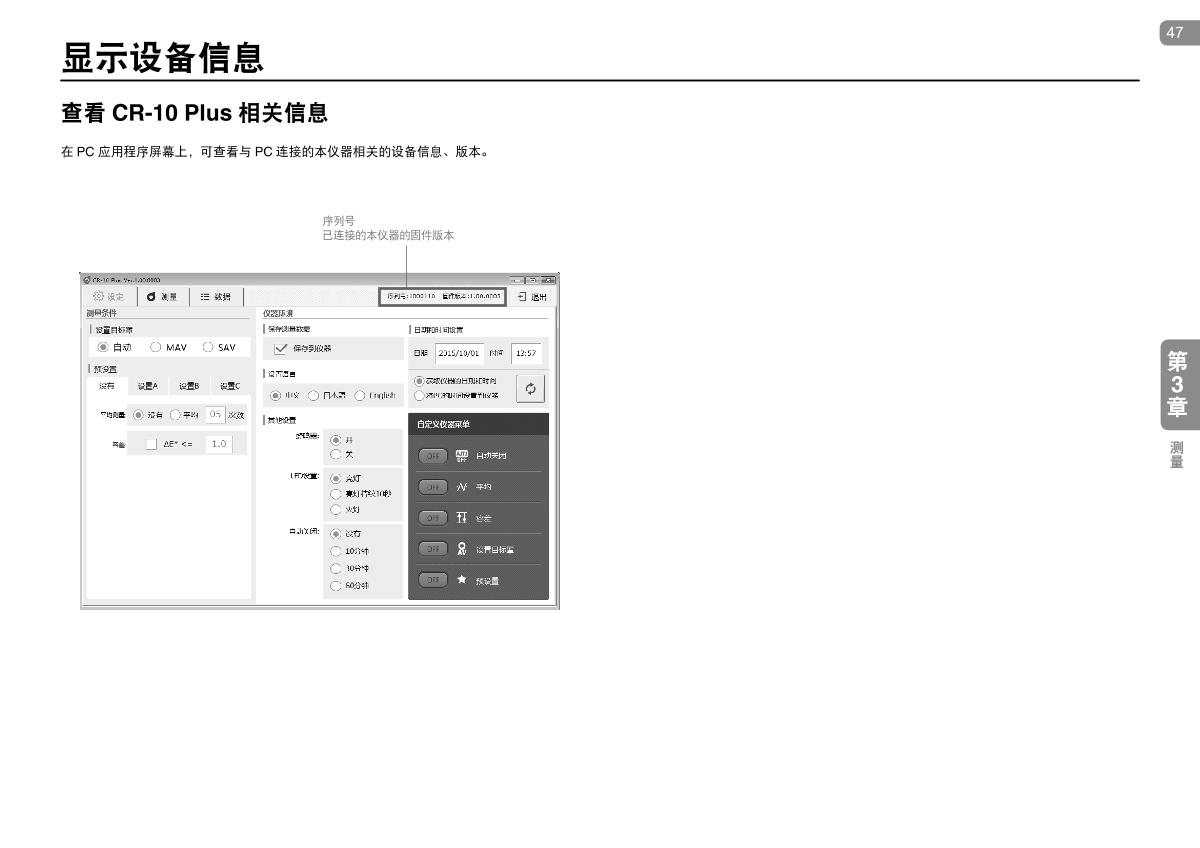Image resolution: width=1200 pixels, height=848 pixels.
Task: Switch to the 数据 data list tab
Action: tap(215, 297)
